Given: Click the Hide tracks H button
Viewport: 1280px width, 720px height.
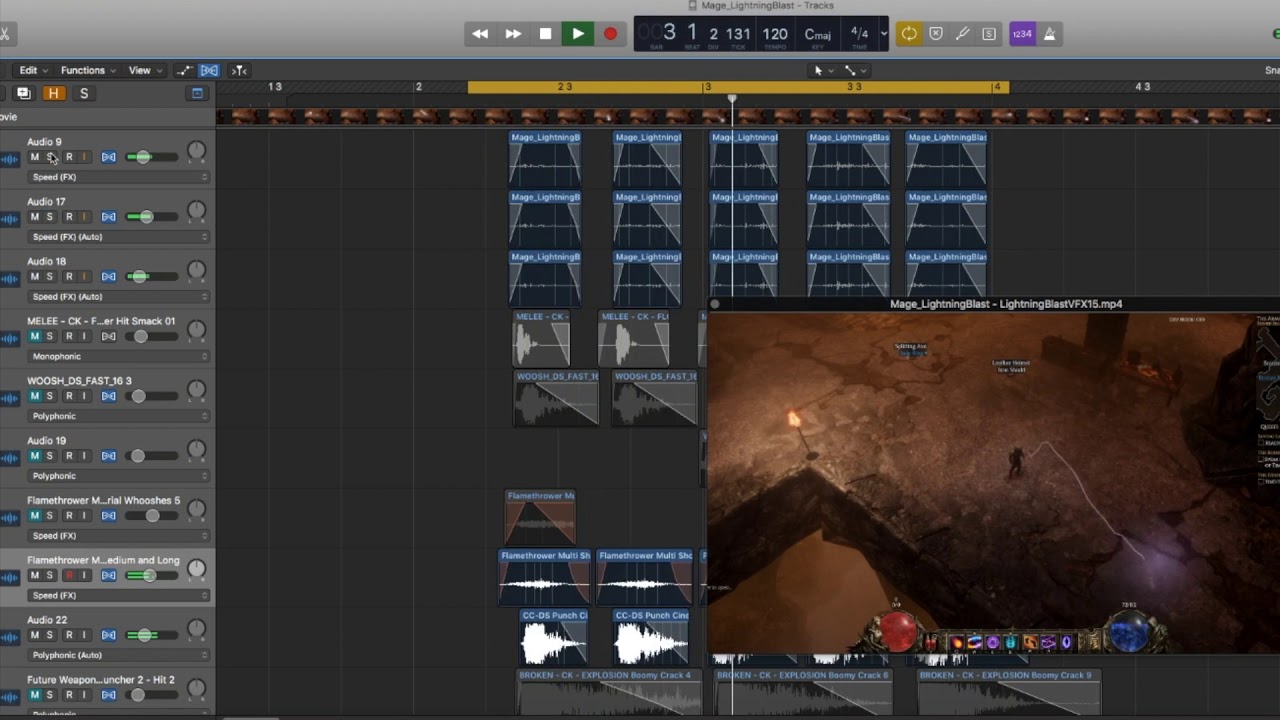Looking at the screenshot, I should tap(54, 93).
